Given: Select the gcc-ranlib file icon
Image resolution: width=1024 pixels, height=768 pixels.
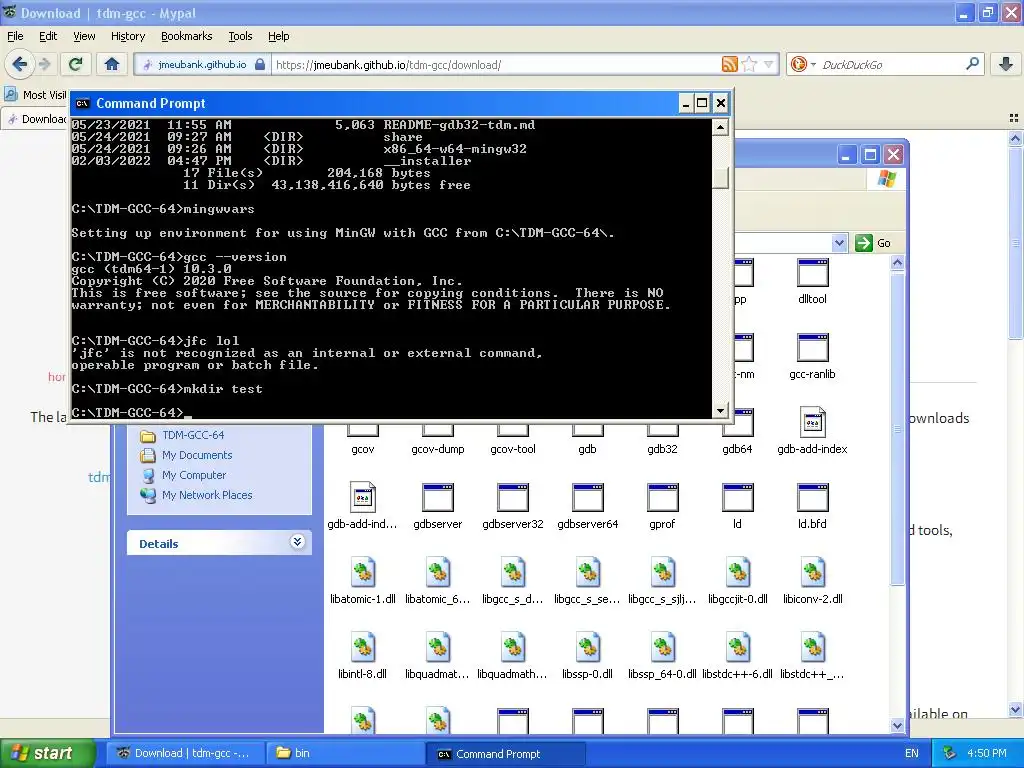Looking at the screenshot, I should click(812, 348).
